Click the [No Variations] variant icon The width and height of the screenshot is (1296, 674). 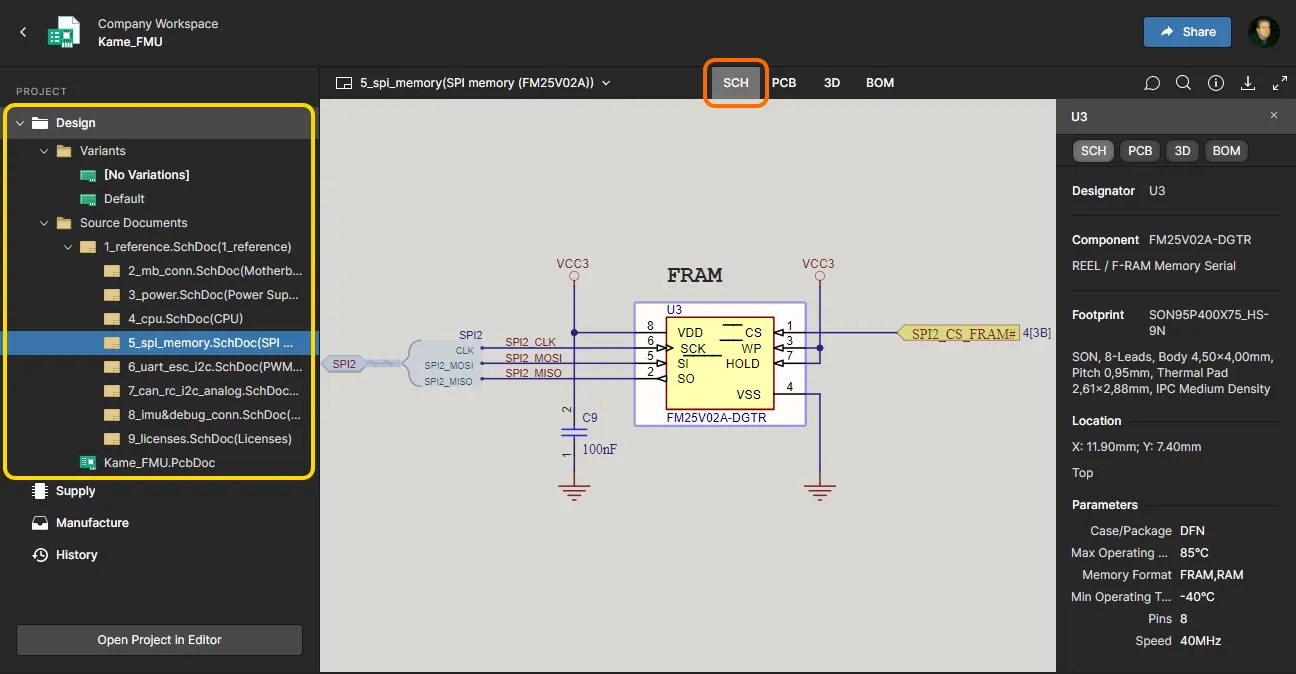click(x=88, y=175)
